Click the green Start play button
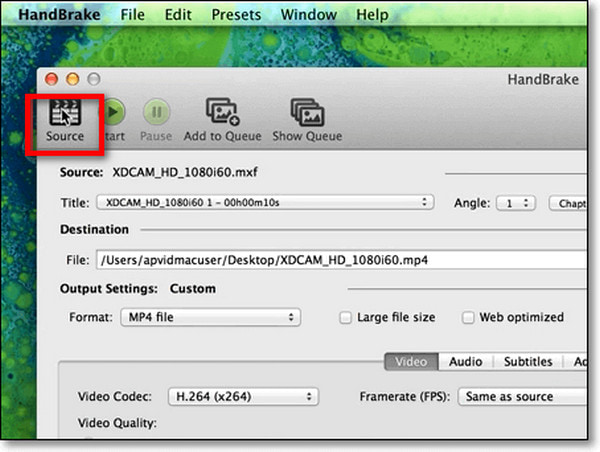The image size is (600, 452). 114,112
